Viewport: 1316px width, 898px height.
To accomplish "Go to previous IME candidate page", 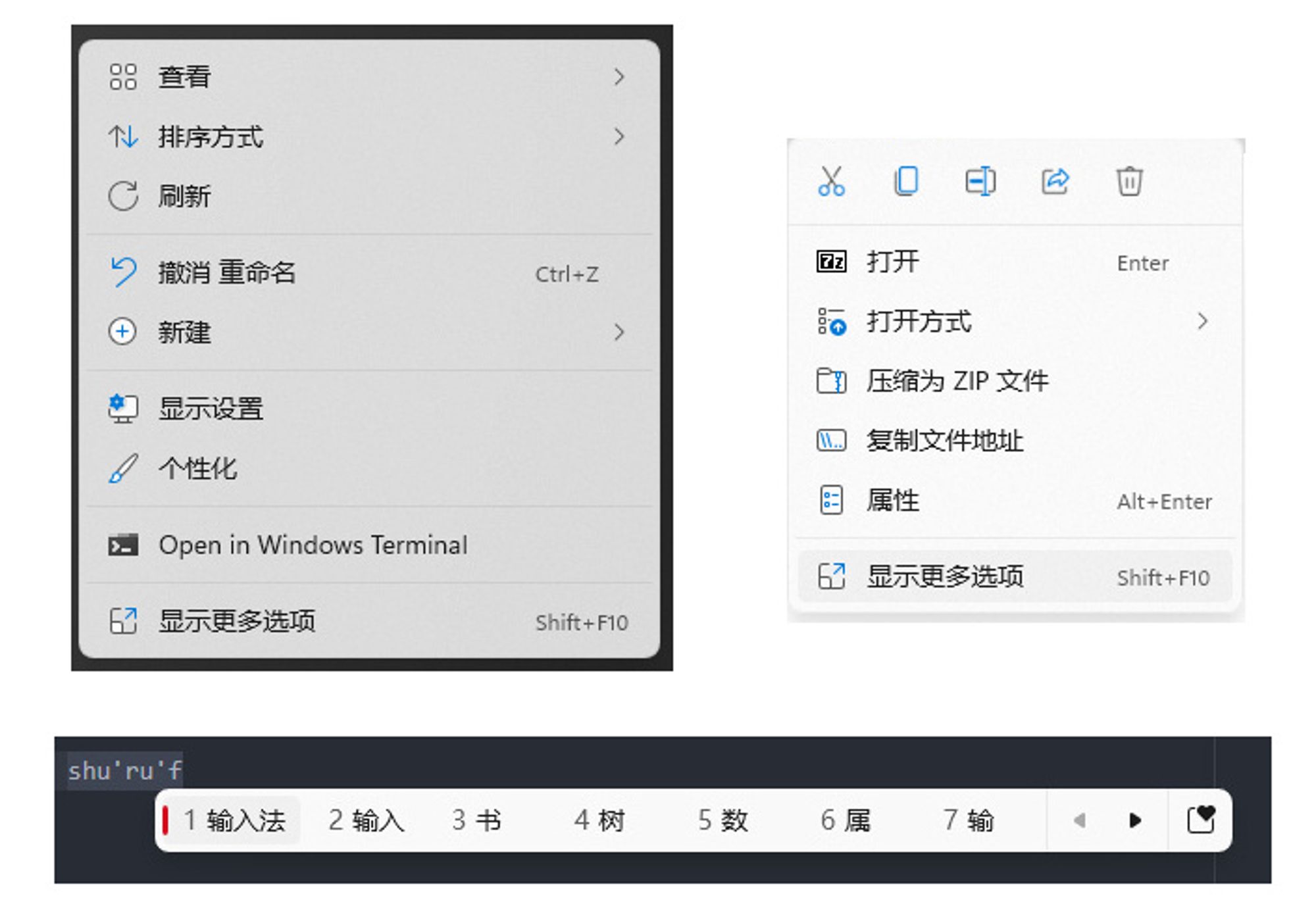I will 1079,820.
